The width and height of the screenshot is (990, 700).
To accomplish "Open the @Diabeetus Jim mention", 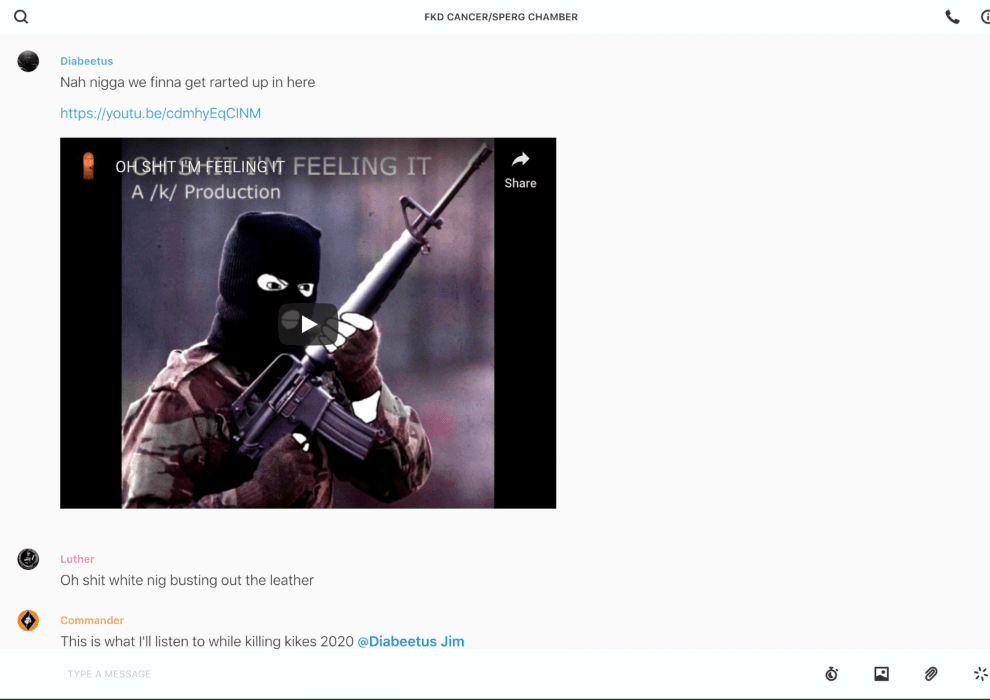I will point(410,641).
